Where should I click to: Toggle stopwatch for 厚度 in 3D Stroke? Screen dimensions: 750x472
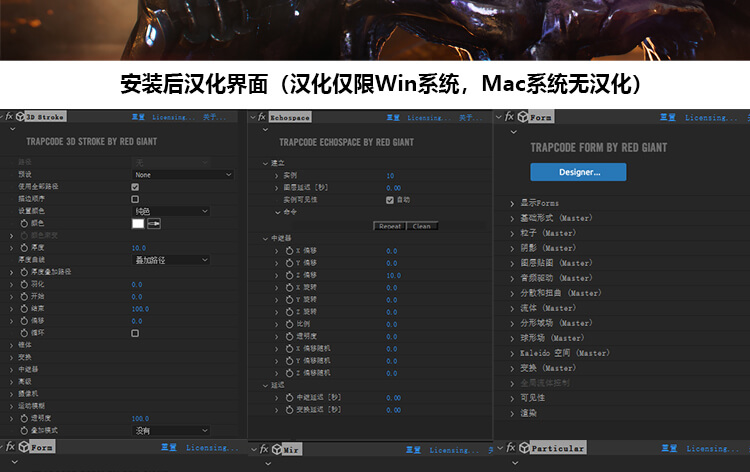click(x=24, y=248)
